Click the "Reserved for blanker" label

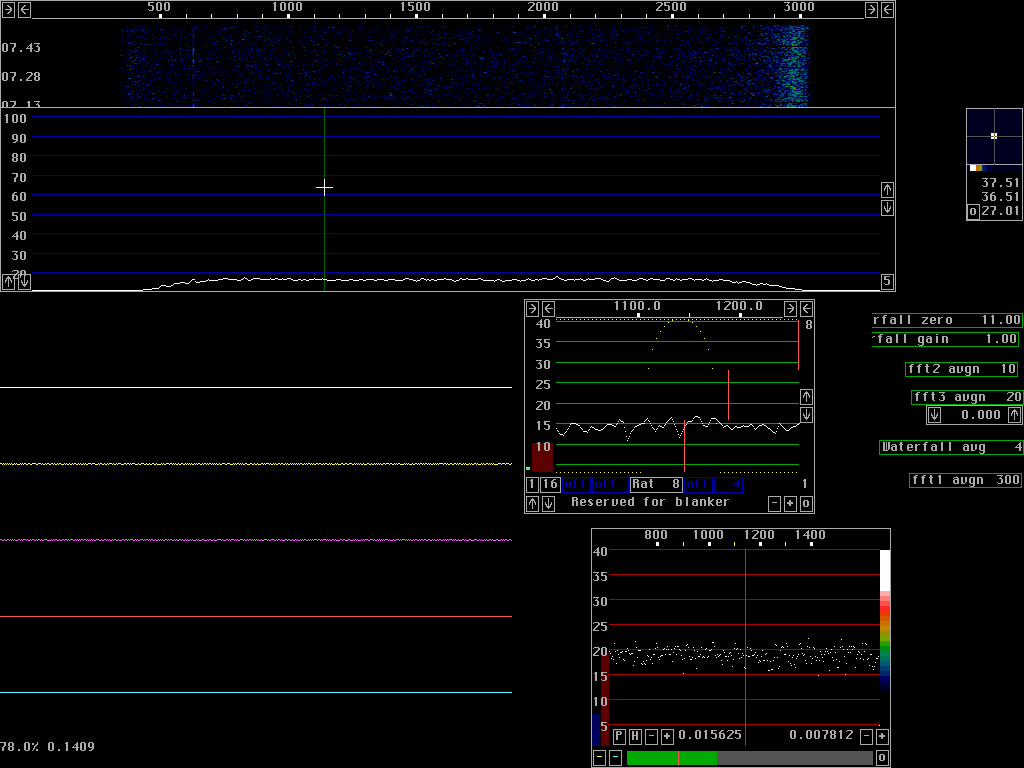[x=650, y=502]
